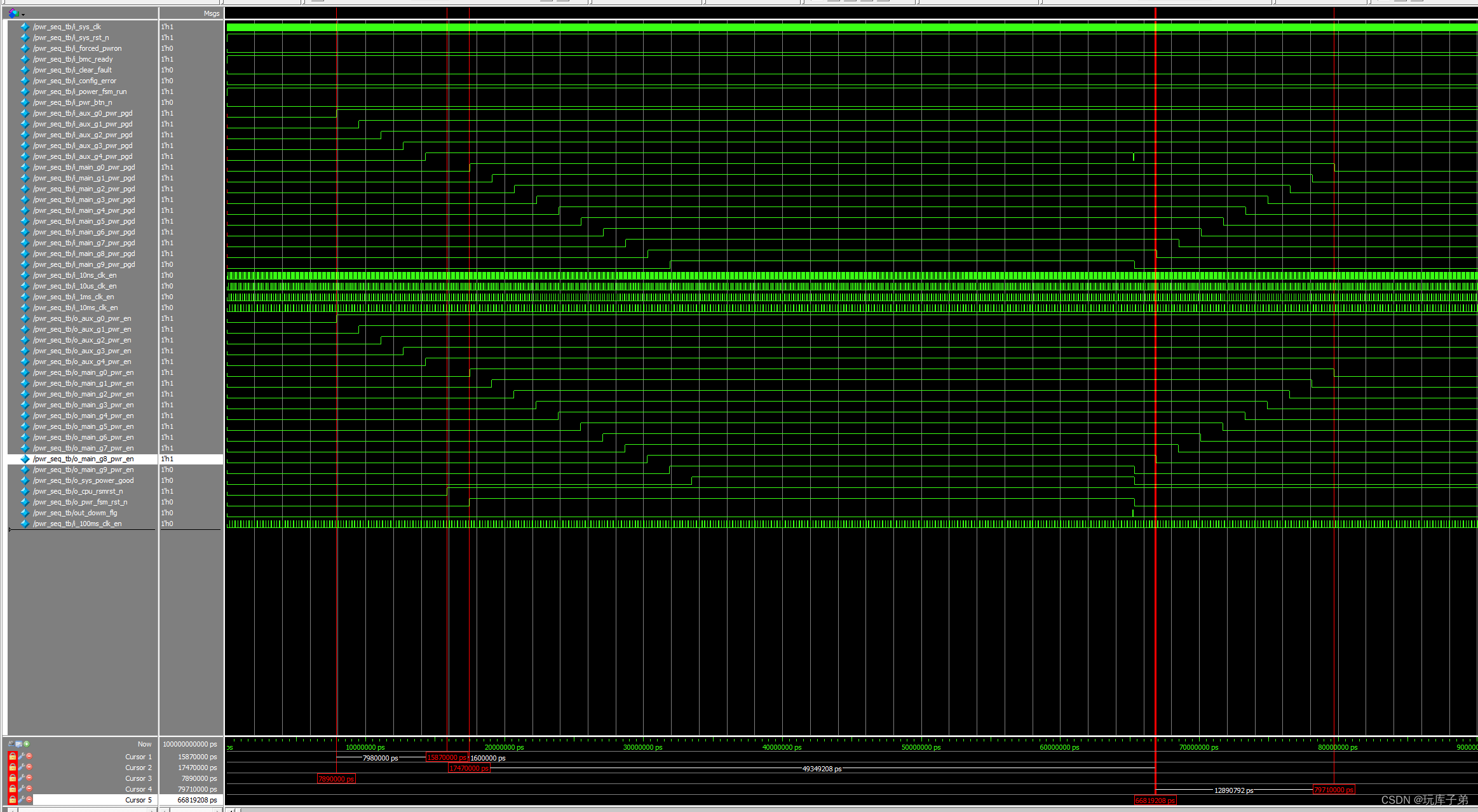Select Cursor 2 by clicking its name label

tap(139, 768)
